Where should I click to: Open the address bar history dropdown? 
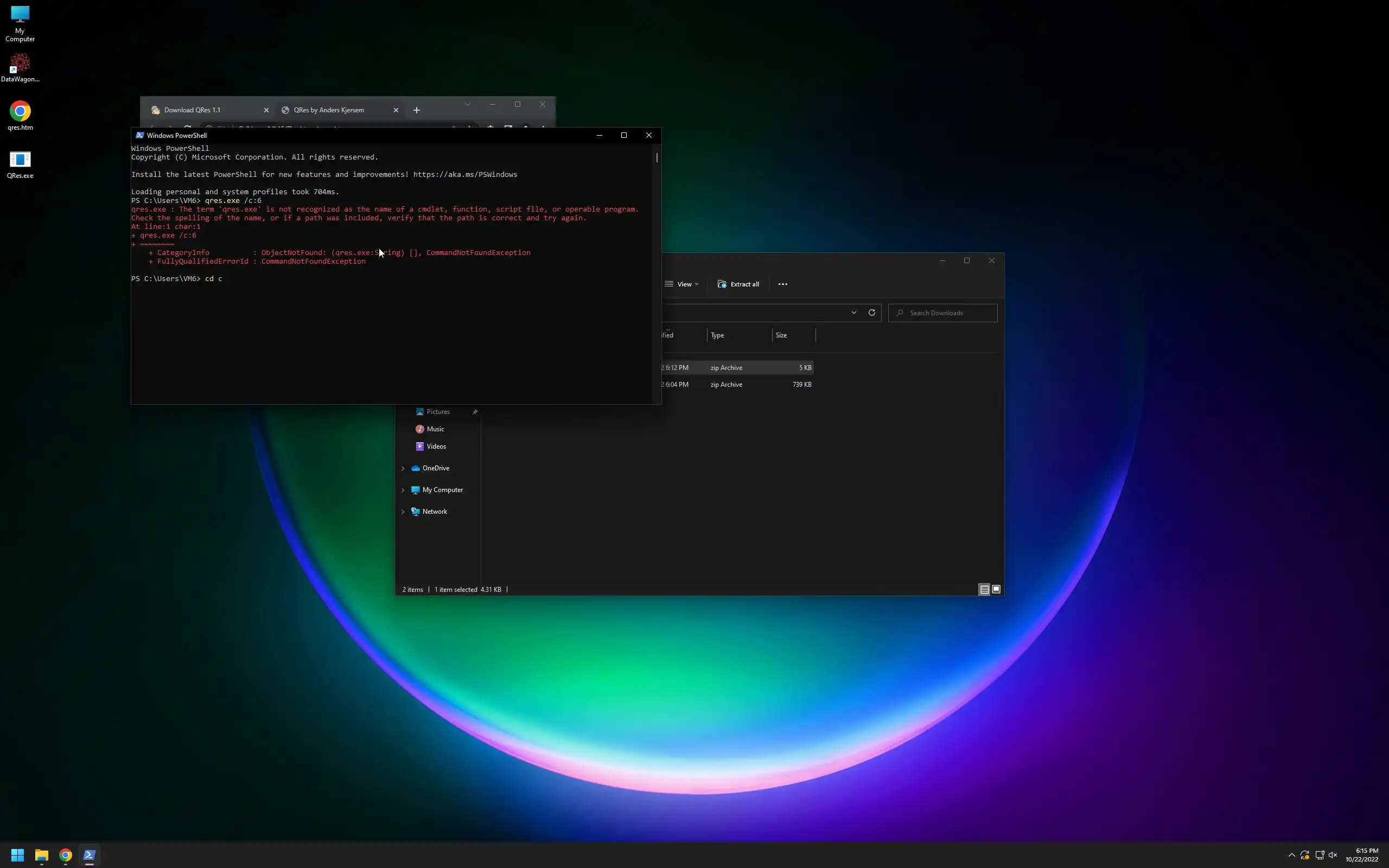coord(853,313)
